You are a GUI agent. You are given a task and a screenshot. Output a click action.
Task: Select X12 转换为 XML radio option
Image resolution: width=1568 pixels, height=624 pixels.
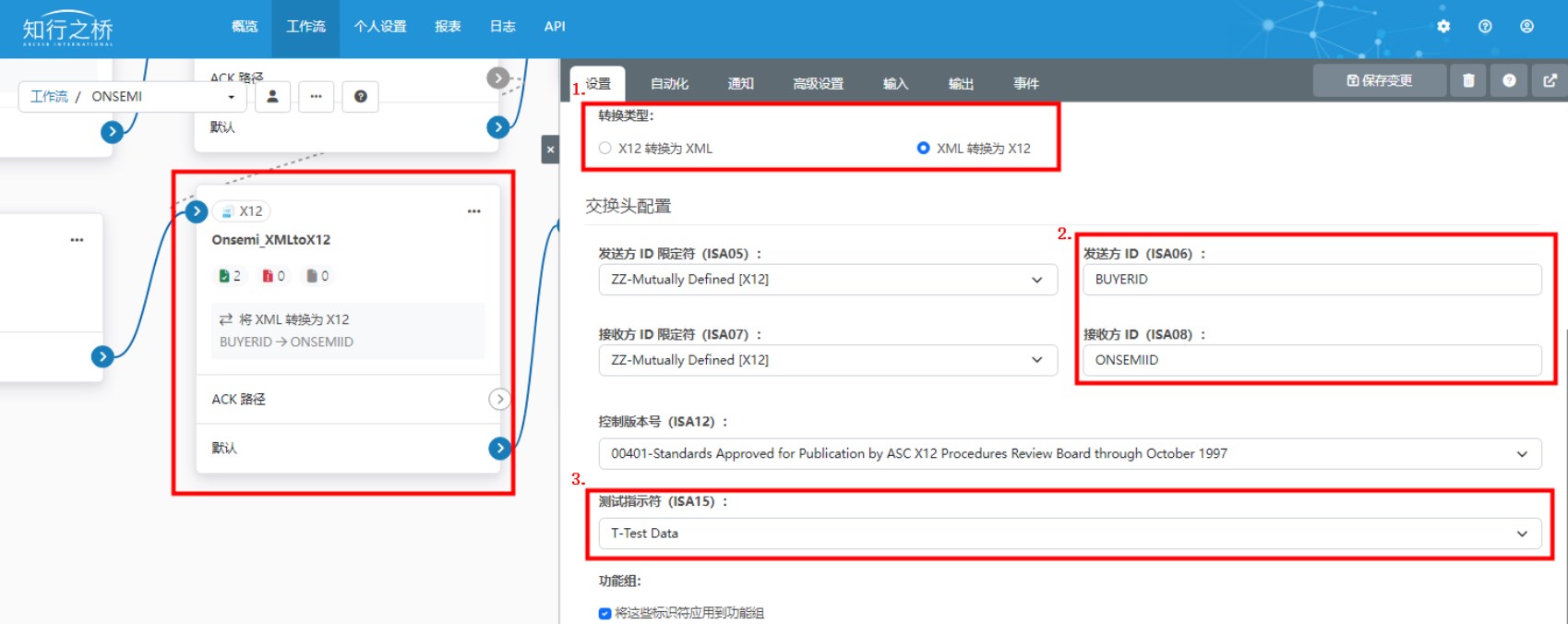click(605, 148)
